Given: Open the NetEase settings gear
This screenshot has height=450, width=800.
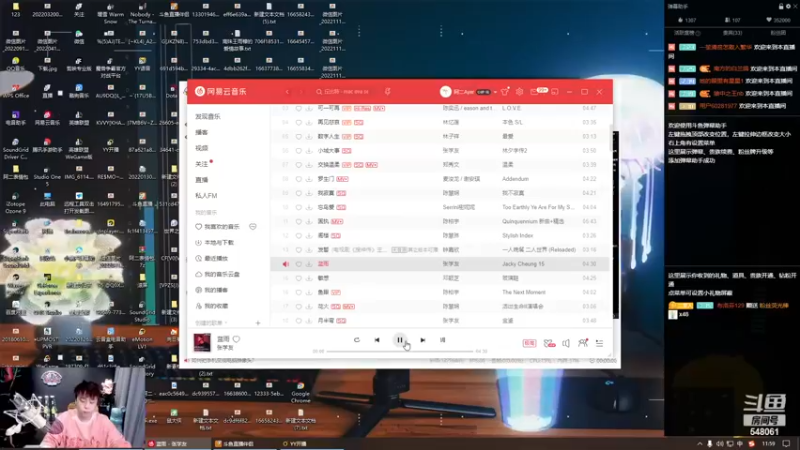Looking at the screenshot, I should pyautogui.click(x=519, y=92).
